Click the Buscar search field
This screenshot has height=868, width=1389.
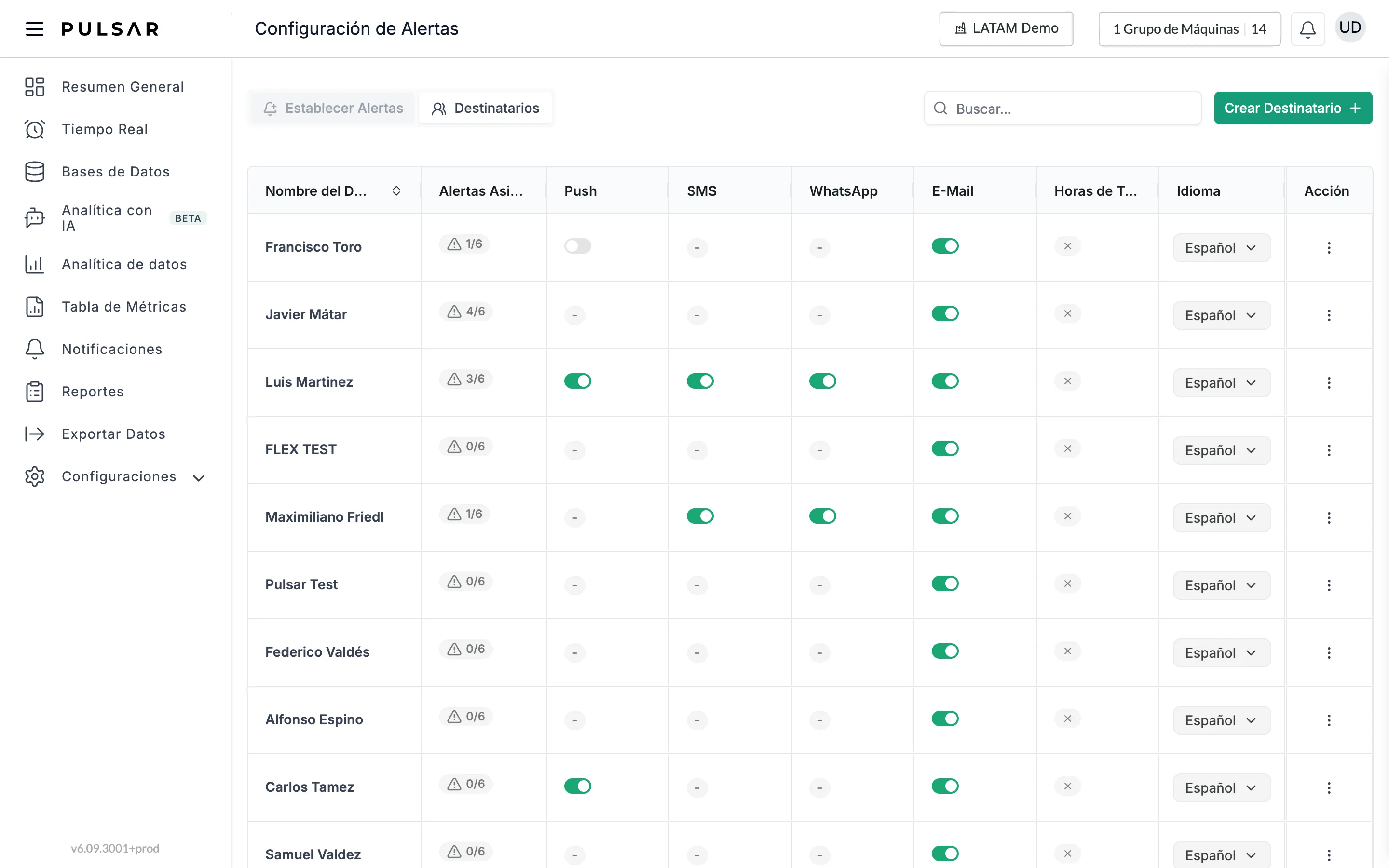(x=1062, y=108)
